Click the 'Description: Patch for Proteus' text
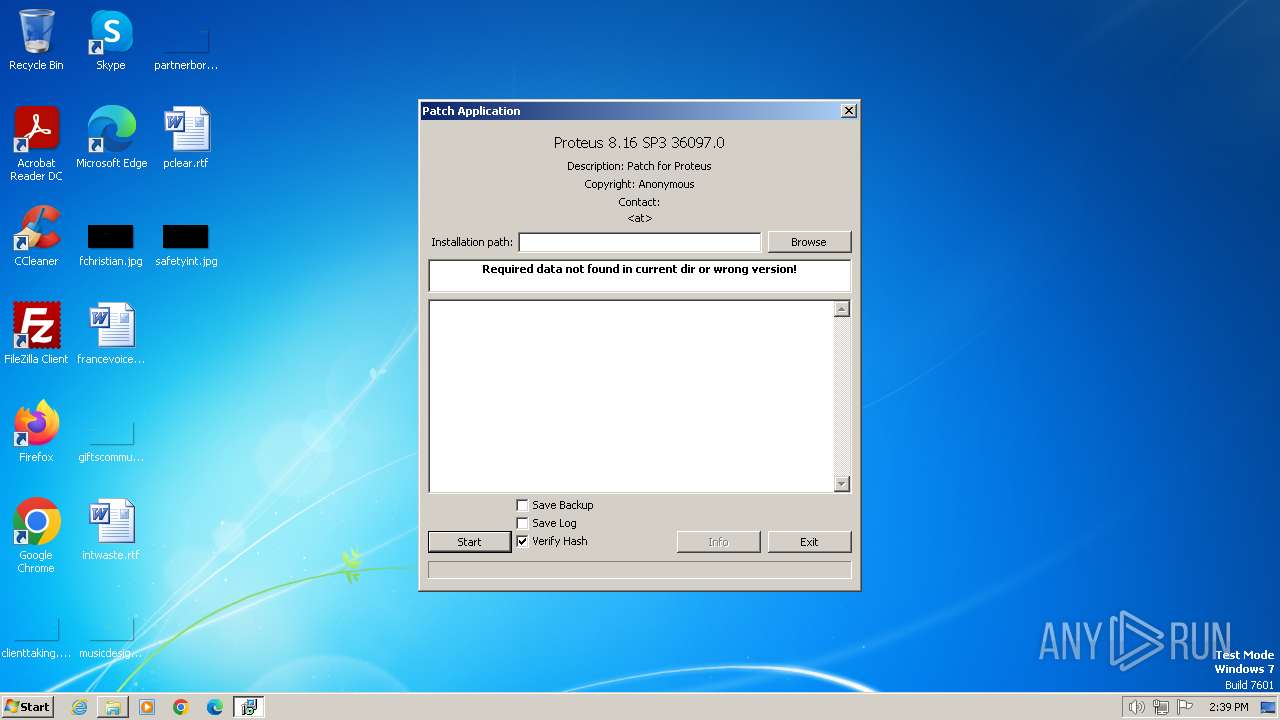Image resolution: width=1280 pixels, height=720 pixels. pyautogui.click(x=639, y=166)
